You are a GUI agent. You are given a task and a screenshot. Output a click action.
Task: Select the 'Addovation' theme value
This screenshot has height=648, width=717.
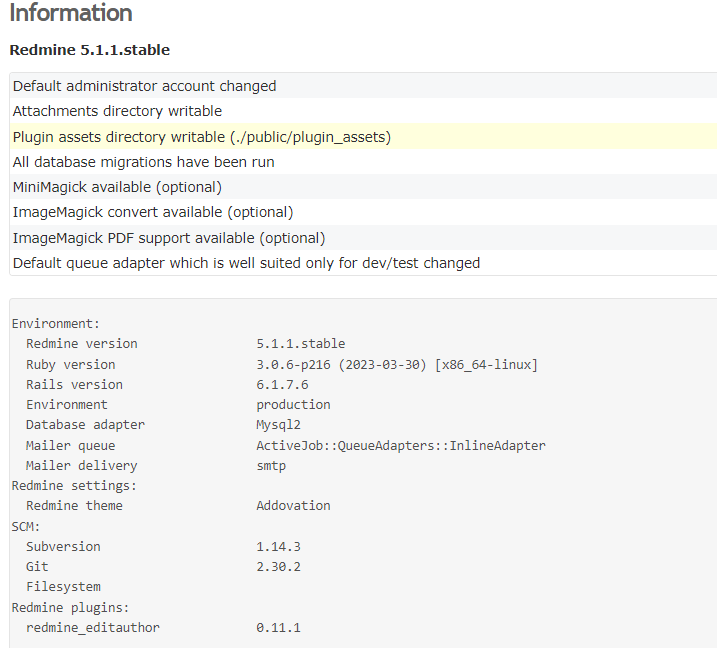tap(293, 505)
